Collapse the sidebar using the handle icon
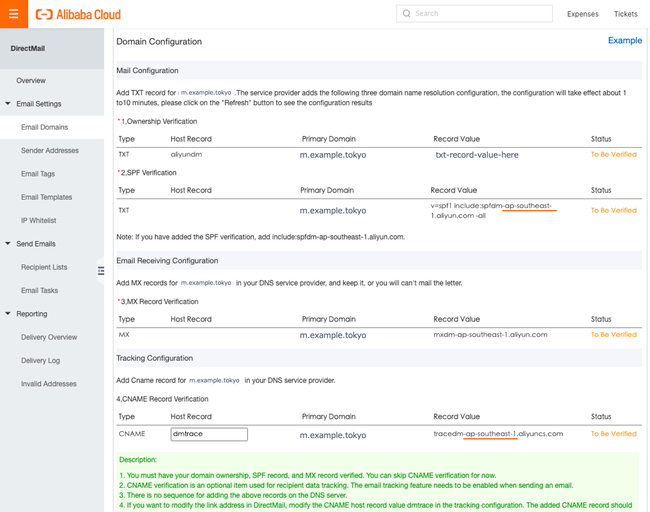 (x=101, y=270)
